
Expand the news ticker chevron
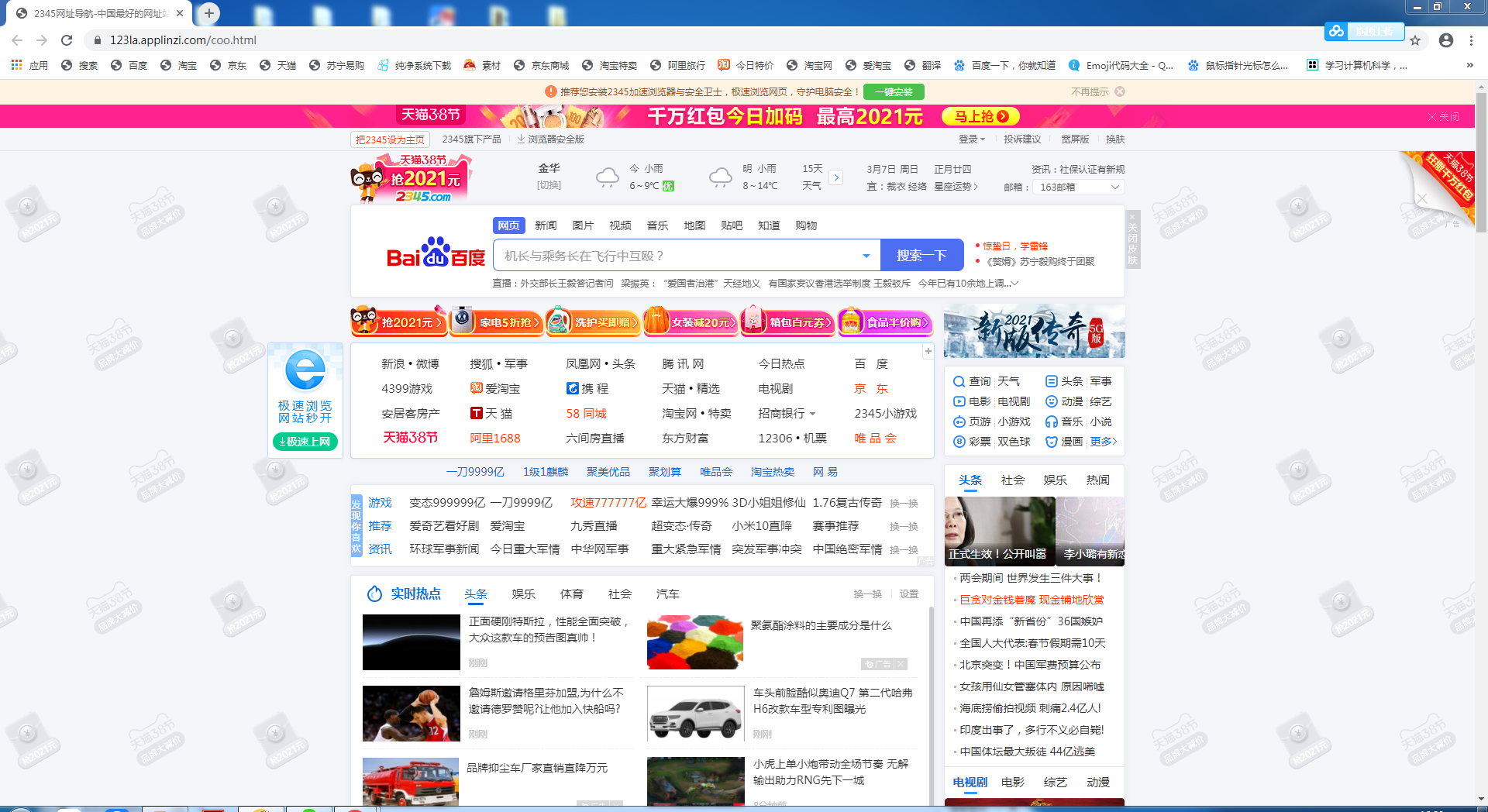pyautogui.click(x=1014, y=284)
